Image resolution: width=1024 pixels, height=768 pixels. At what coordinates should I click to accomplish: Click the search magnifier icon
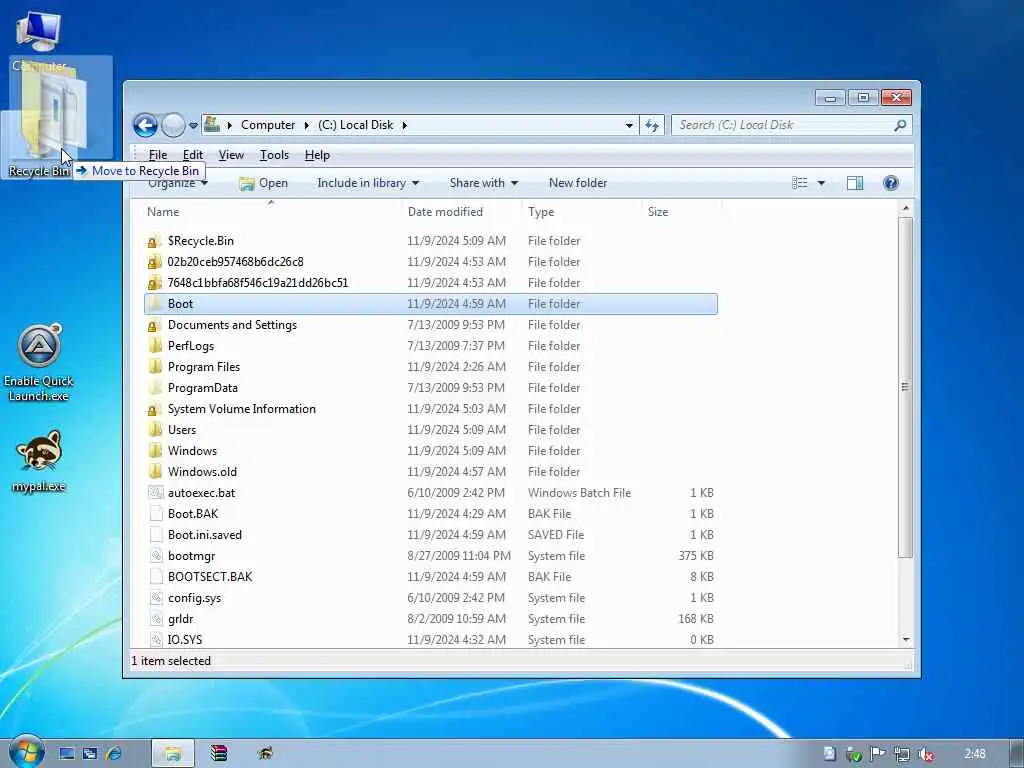click(x=901, y=125)
